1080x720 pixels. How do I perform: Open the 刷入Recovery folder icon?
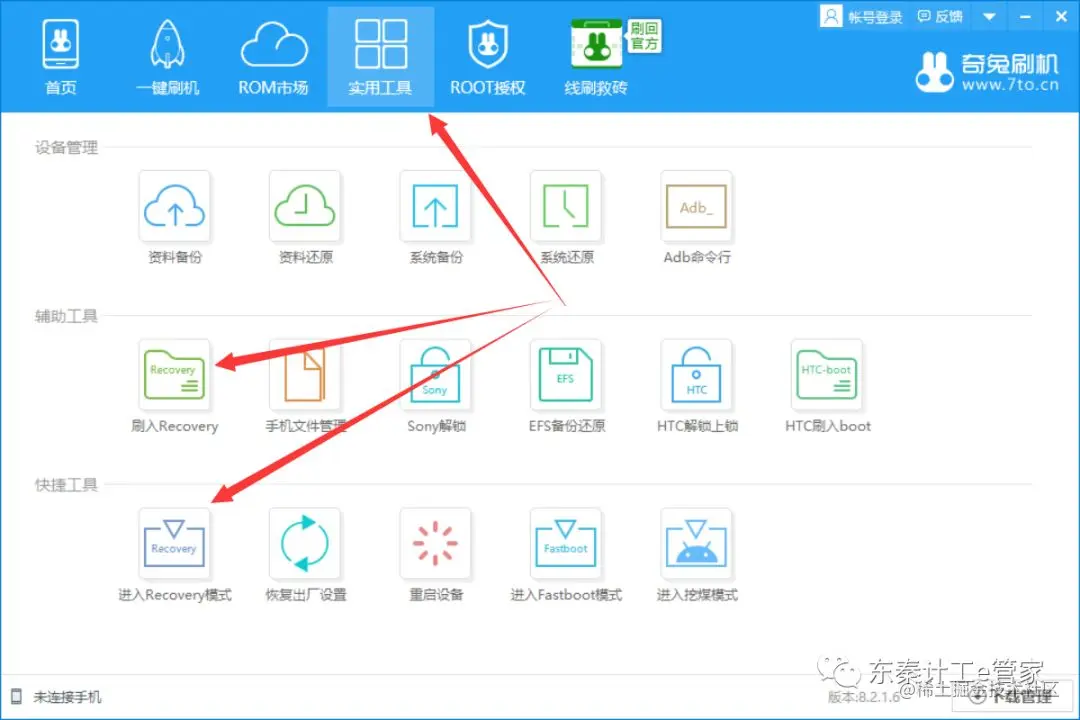[174, 374]
